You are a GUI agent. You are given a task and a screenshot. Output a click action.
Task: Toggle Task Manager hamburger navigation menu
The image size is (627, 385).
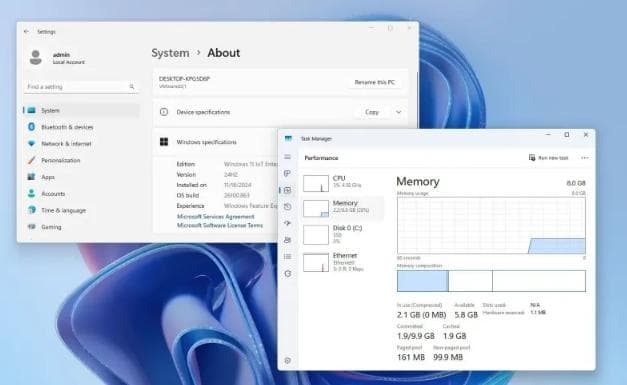(x=288, y=157)
